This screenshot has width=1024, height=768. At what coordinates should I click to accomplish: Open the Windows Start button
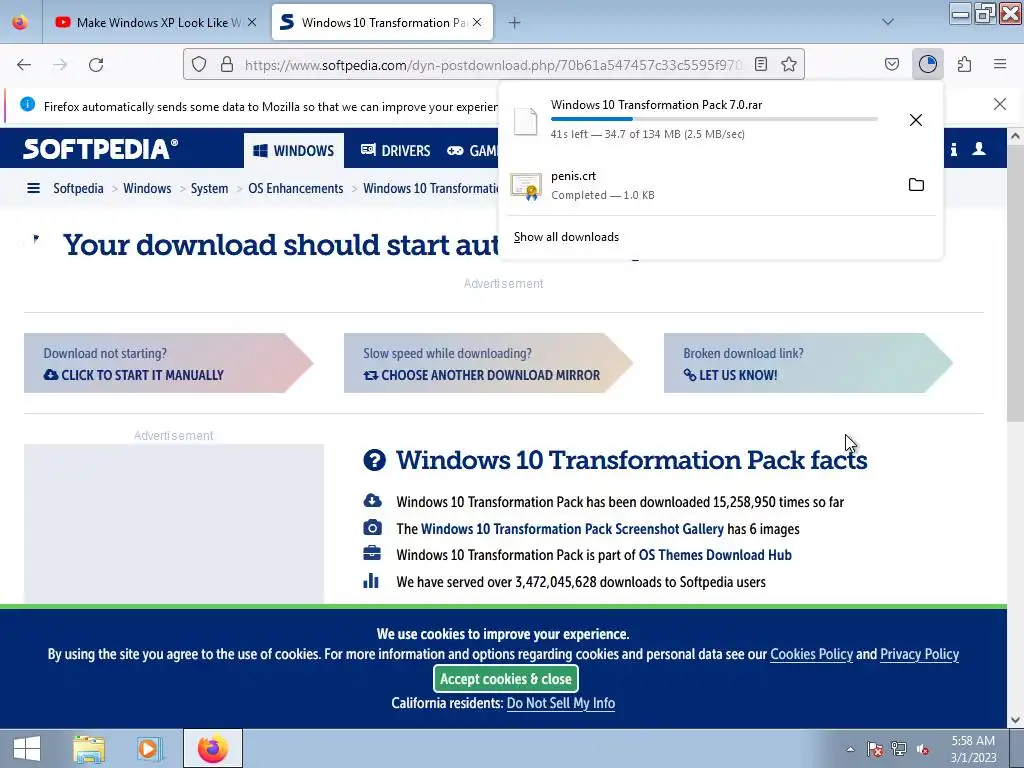27,748
